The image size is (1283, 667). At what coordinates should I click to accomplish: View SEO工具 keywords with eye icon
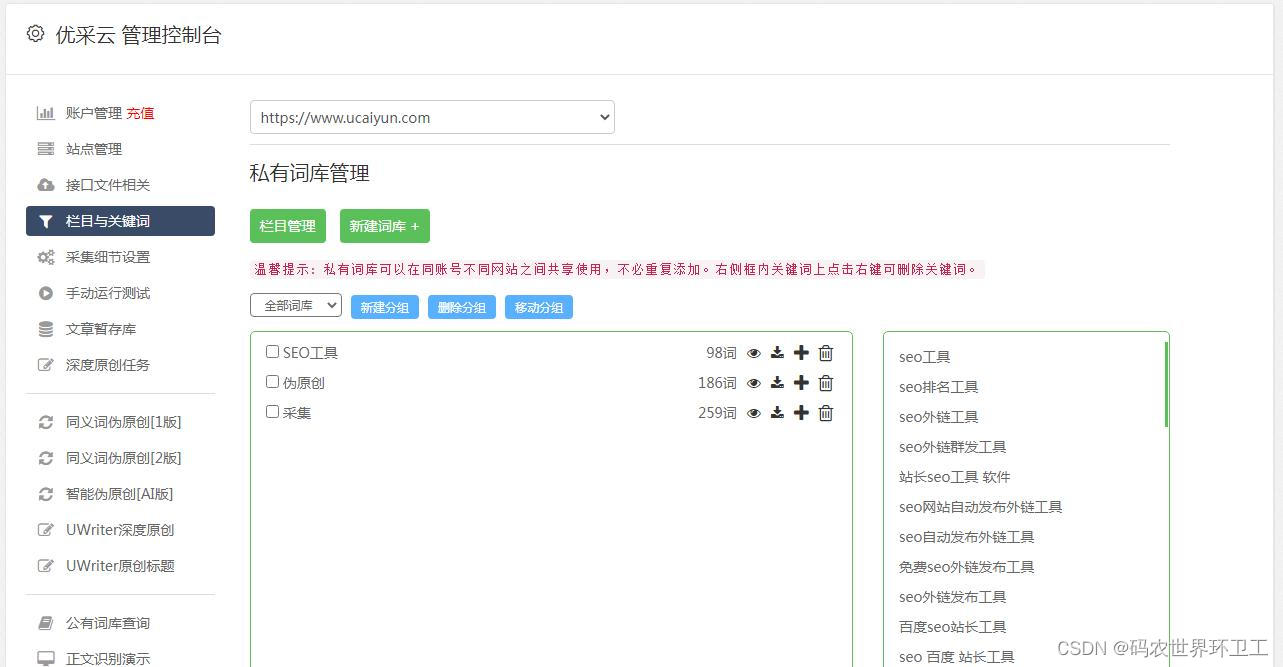pyautogui.click(x=754, y=353)
